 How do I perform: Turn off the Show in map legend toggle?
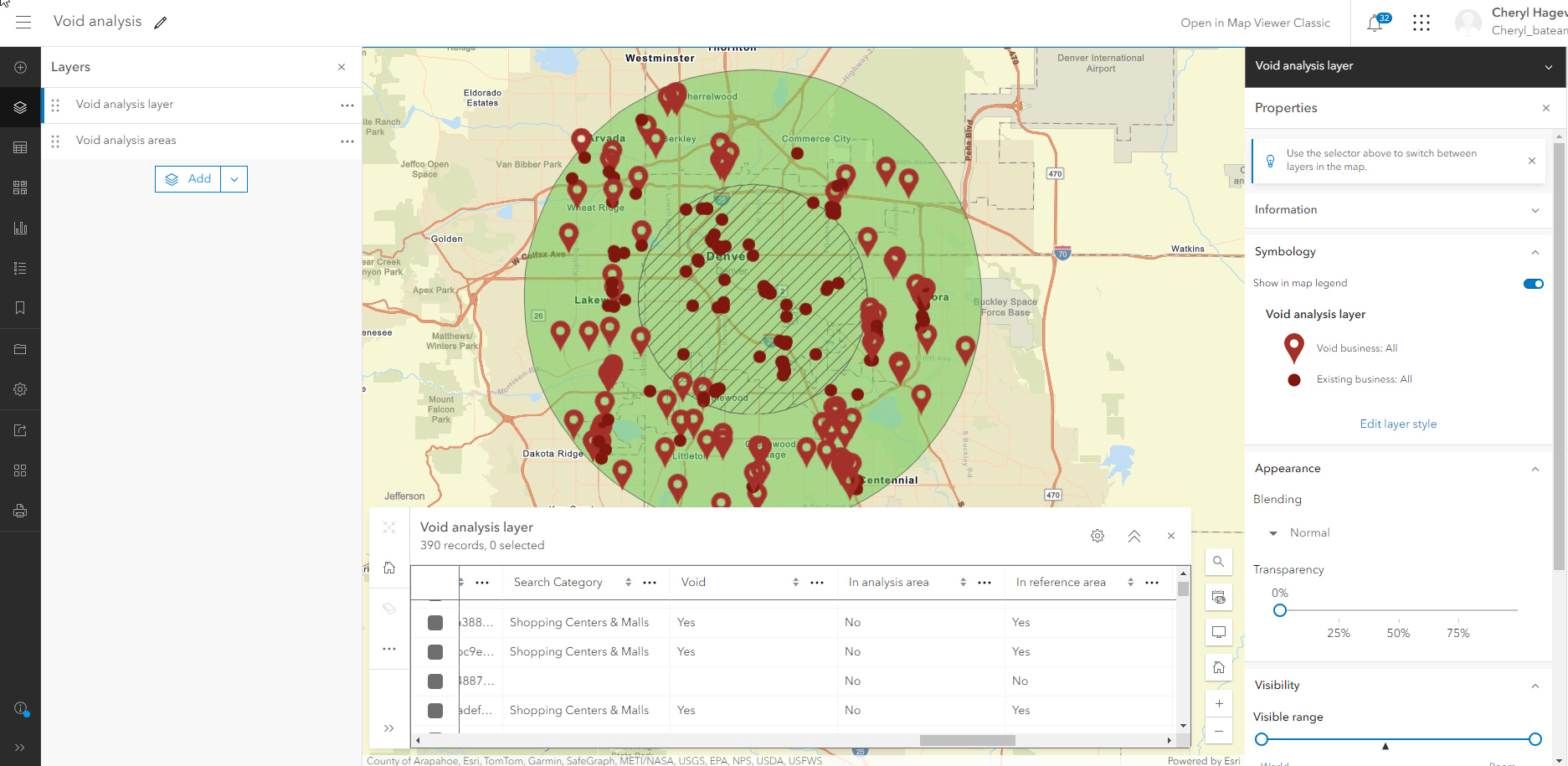(x=1533, y=284)
